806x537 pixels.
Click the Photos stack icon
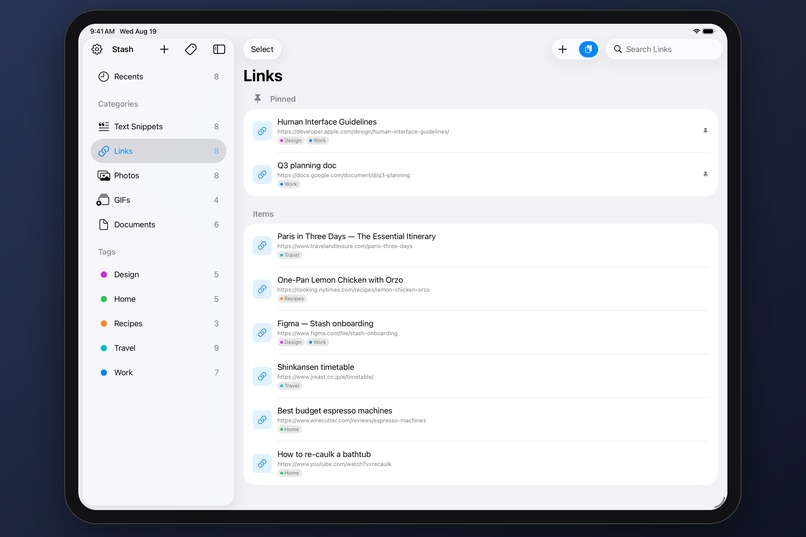tap(103, 176)
